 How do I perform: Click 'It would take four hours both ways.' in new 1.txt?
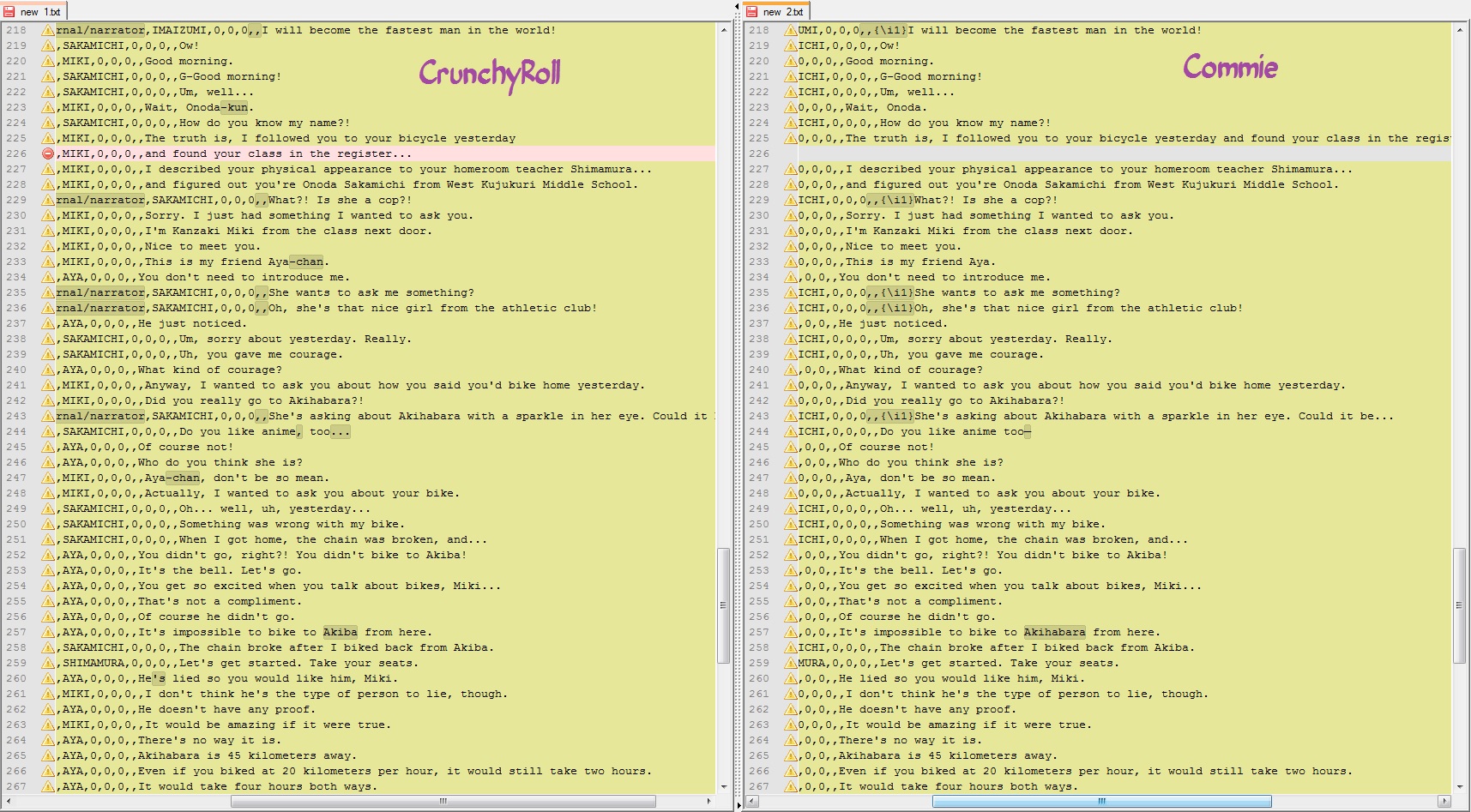tap(258, 786)
